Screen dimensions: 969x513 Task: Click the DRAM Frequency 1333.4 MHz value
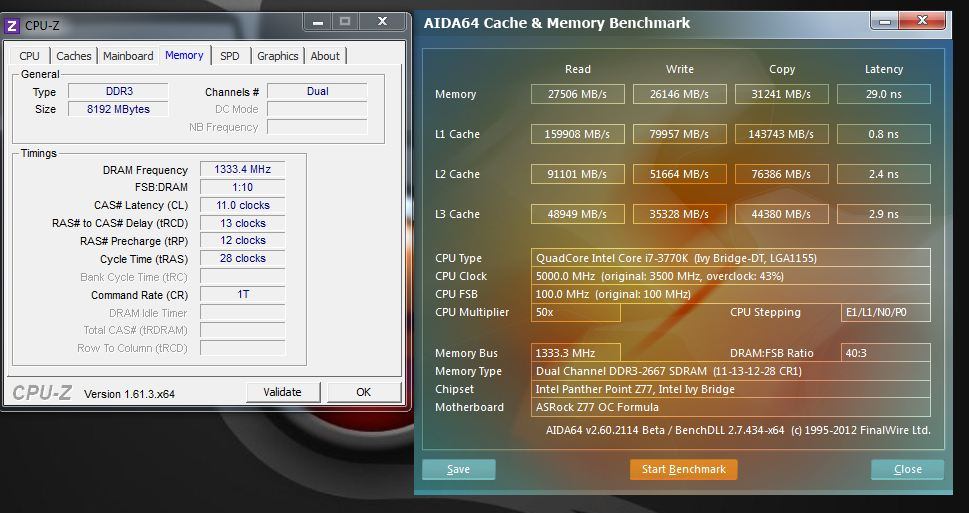(242, 169)
